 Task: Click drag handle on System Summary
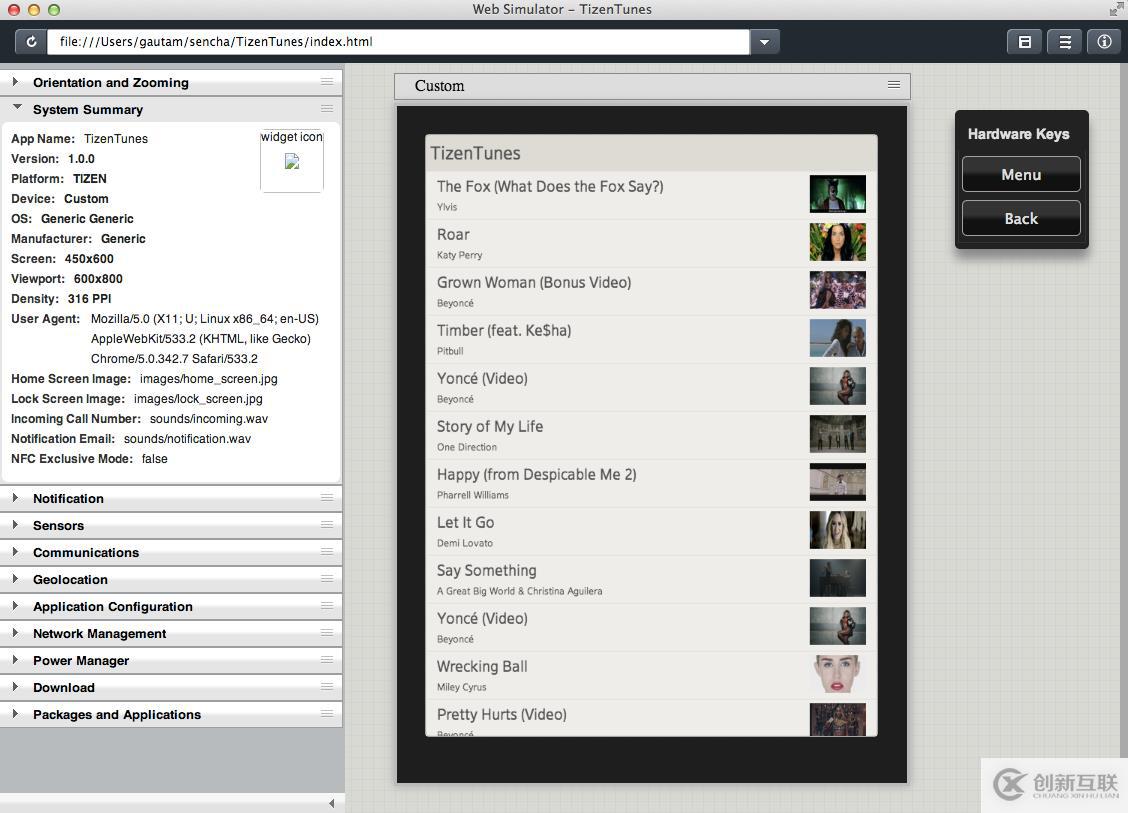click(x=327, y=109)
